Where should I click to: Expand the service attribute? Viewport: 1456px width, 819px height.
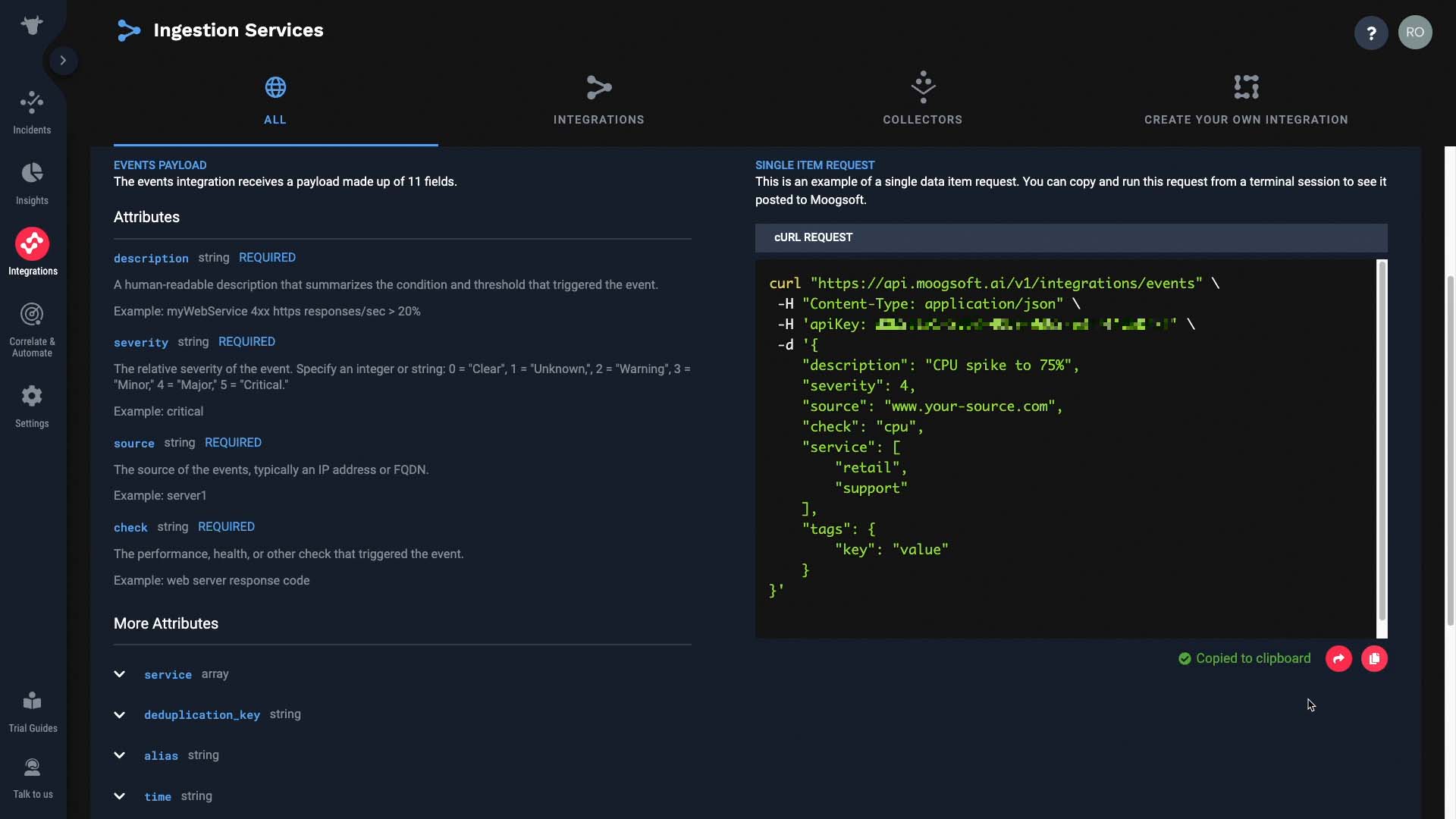(x=119, y=674)
